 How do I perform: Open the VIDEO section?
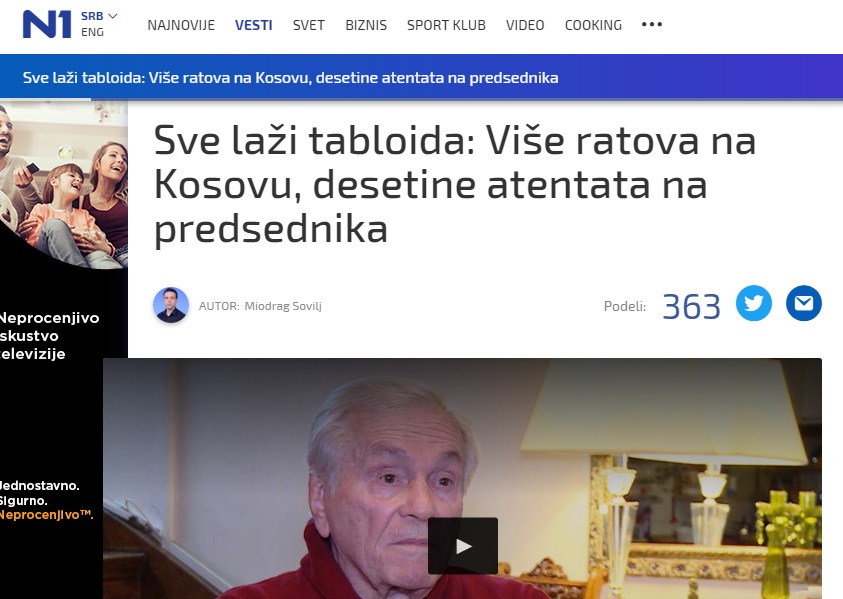pos(525,25)
